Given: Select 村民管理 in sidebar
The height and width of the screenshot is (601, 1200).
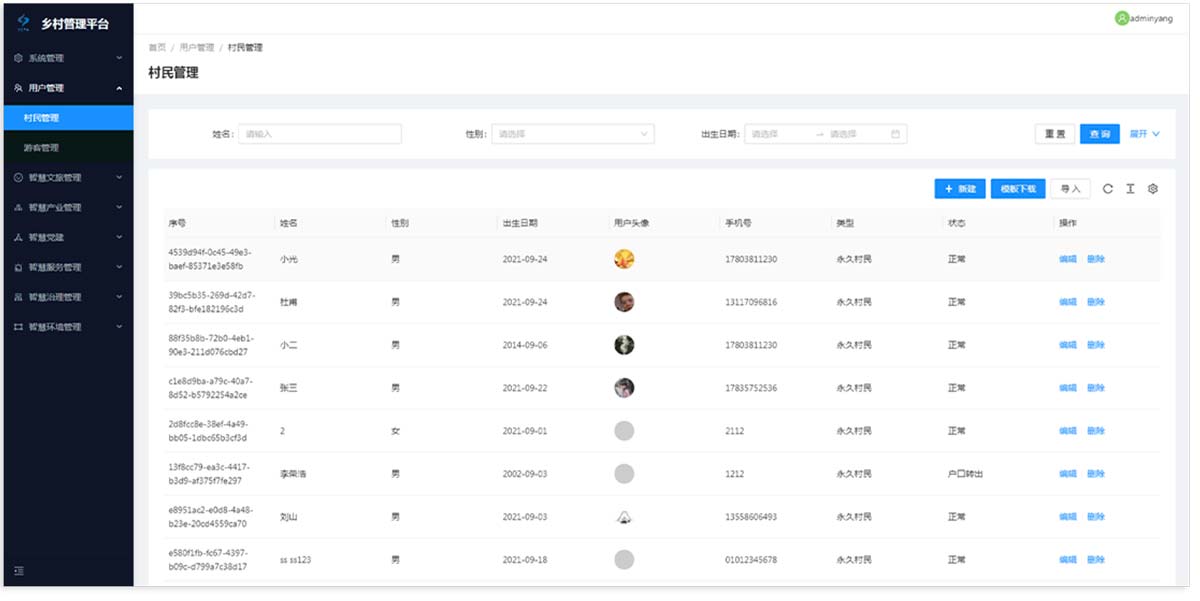Looking at the screenshot, I should (68, 118).
